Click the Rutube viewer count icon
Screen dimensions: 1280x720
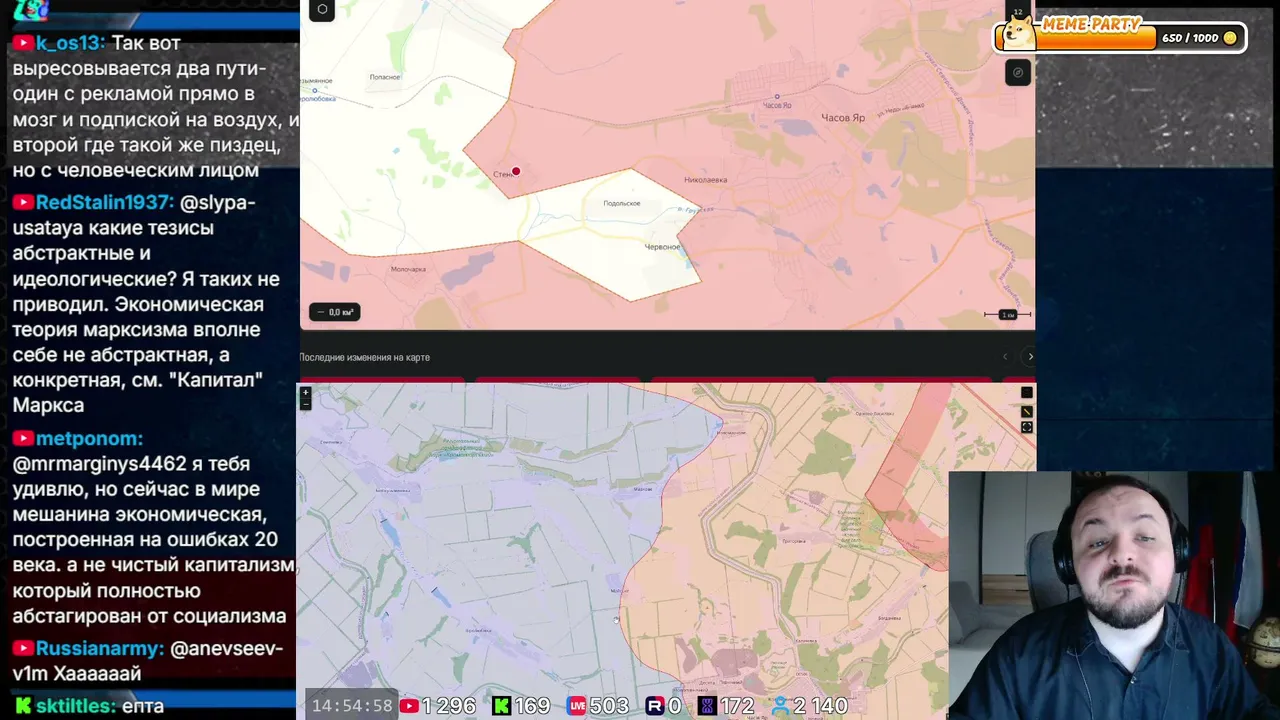click(x=655, y=706)
